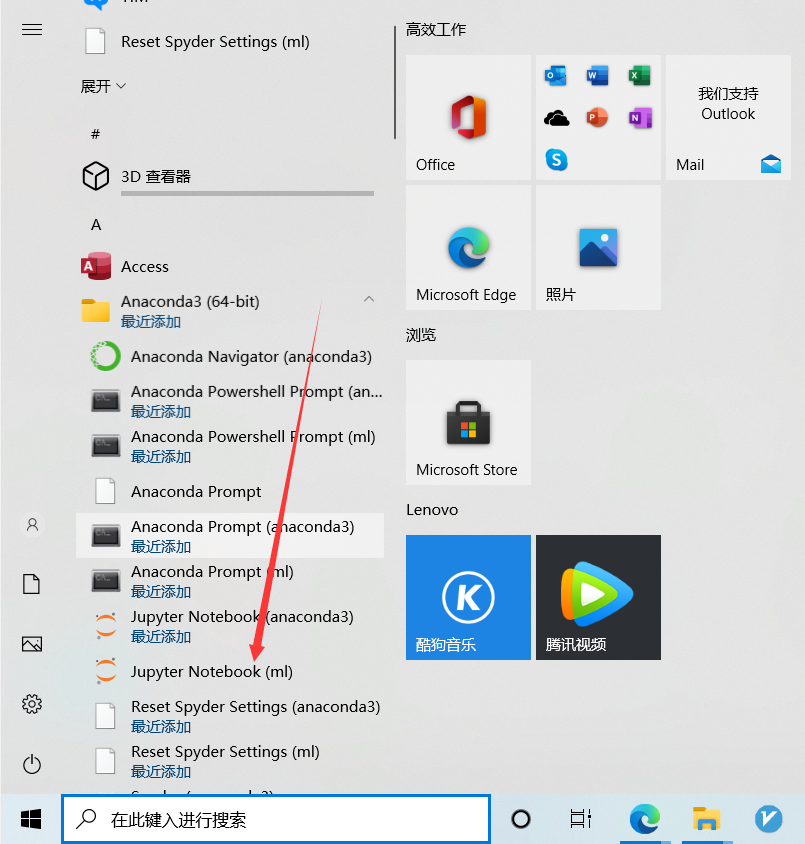
Task: Open the 照片 photos tile
Action: pyautogui.click(x=598, y=248)
